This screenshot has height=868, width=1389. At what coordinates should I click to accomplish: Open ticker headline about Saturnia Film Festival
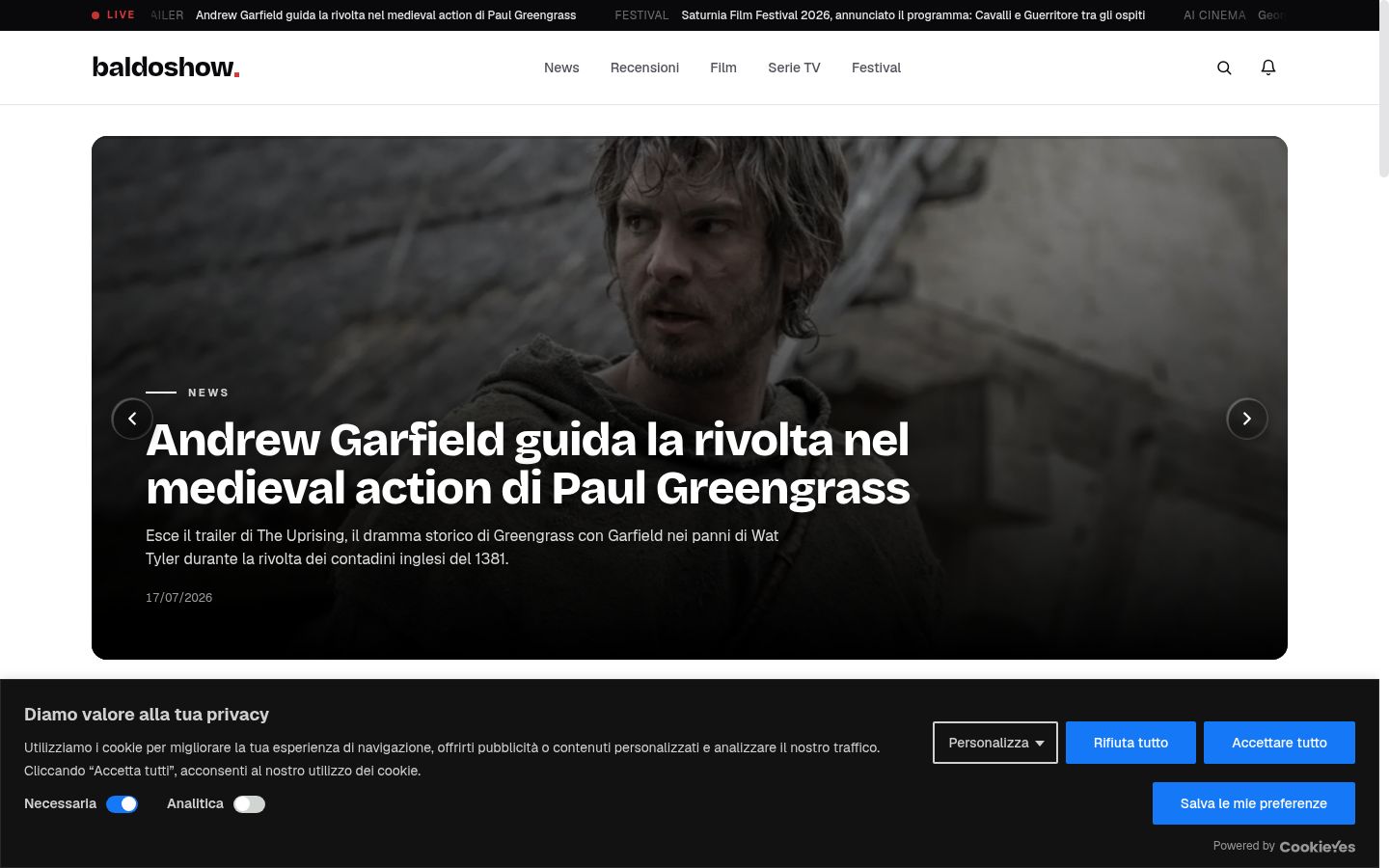click(913, 15)
